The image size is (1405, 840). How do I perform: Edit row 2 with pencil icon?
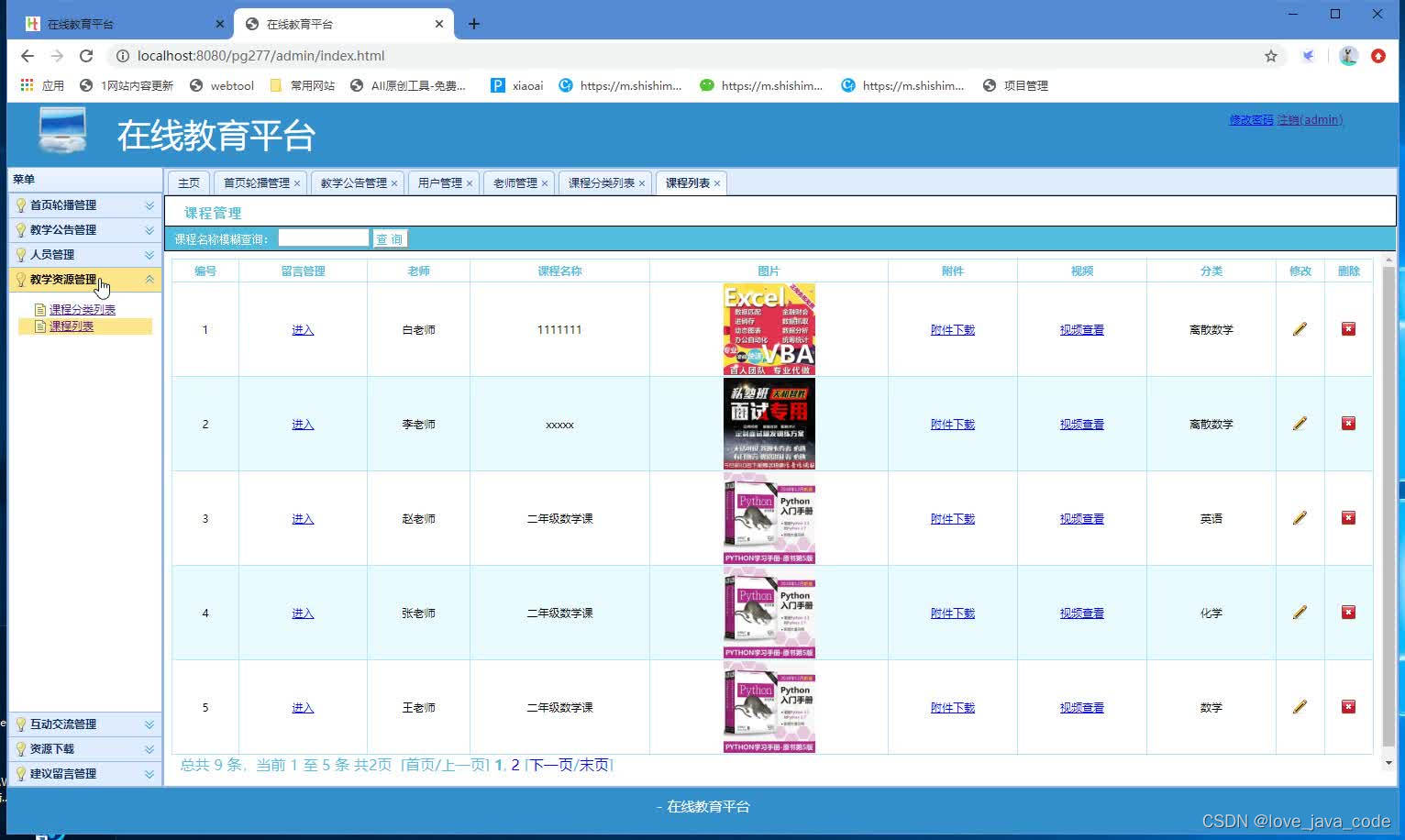(x=1300, y=424)
